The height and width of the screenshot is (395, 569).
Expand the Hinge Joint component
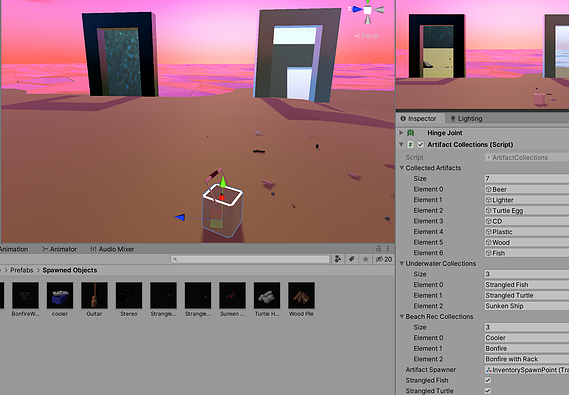[x=401, y=133]
